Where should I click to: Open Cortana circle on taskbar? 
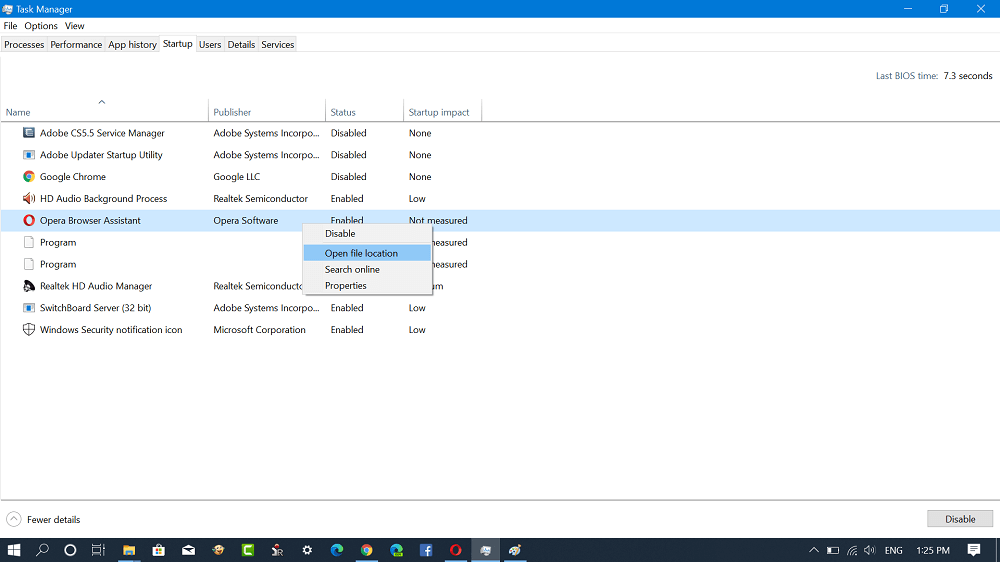pos(70,550)
